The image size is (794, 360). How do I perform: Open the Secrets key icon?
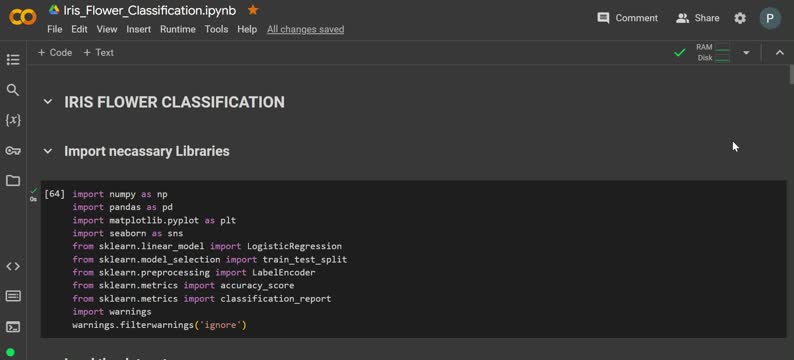13,150
